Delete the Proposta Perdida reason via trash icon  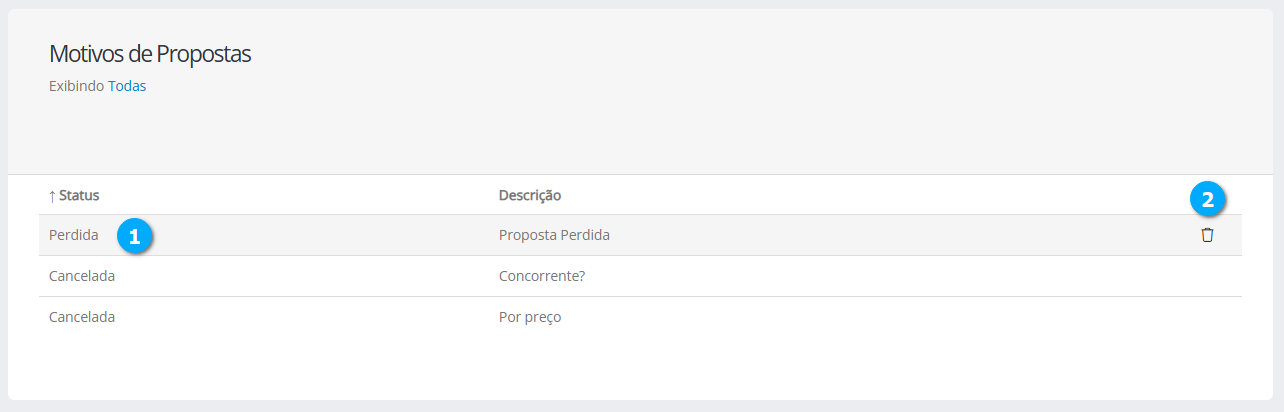[x=1207, y=235]
